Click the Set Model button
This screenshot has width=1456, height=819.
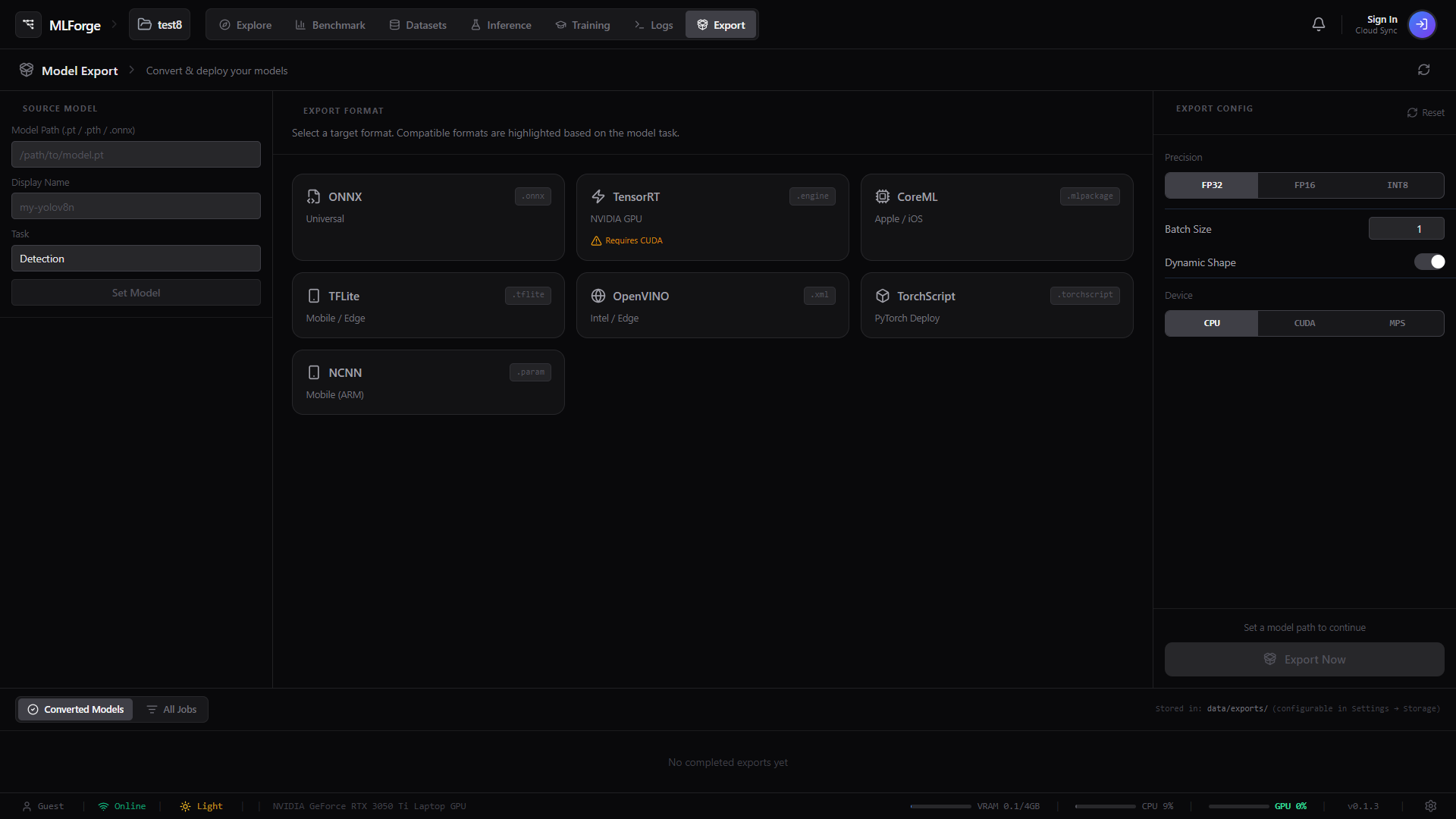136,293
